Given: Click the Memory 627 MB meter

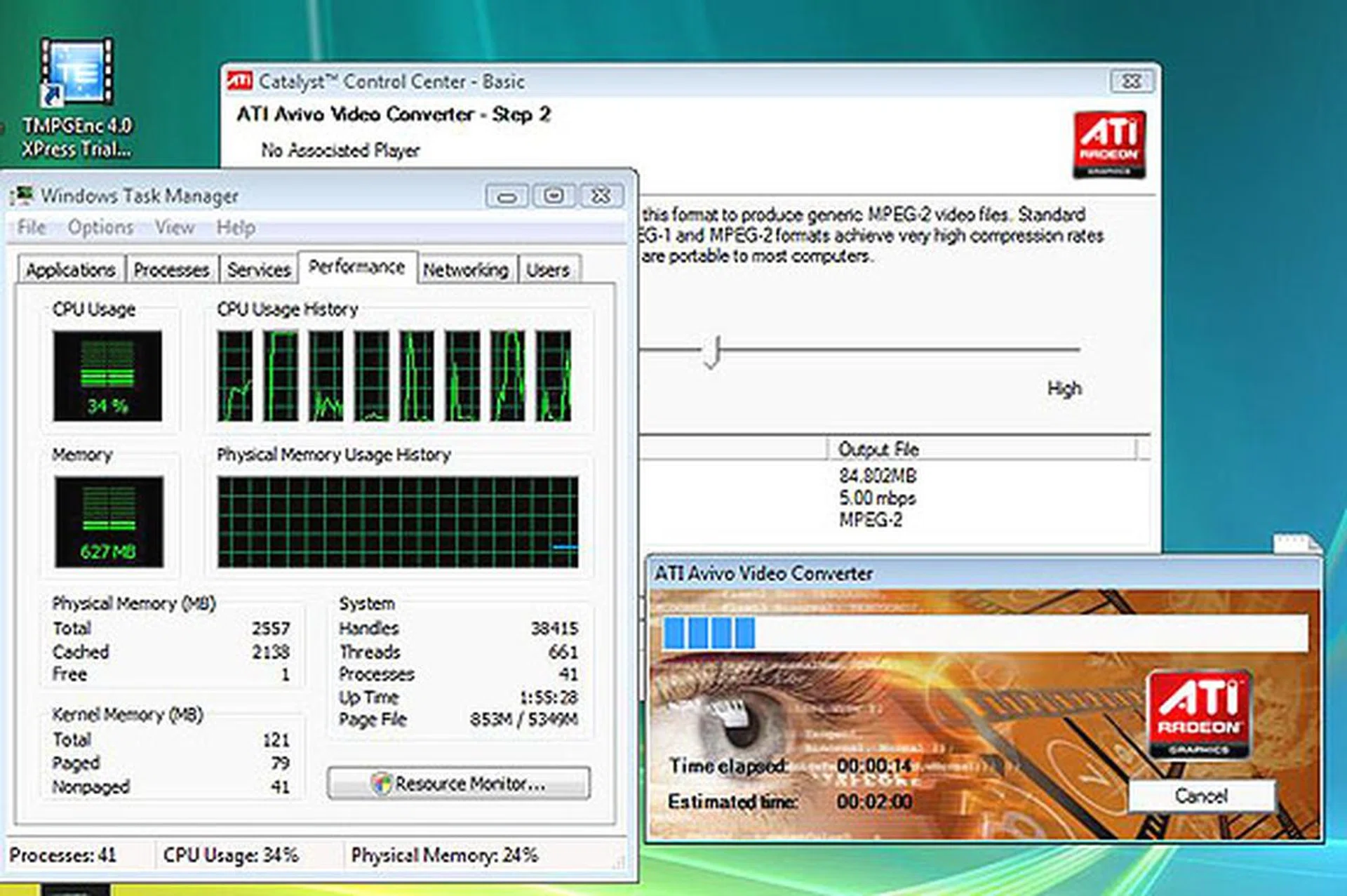Looking at the screenshot, I should 109,521.
